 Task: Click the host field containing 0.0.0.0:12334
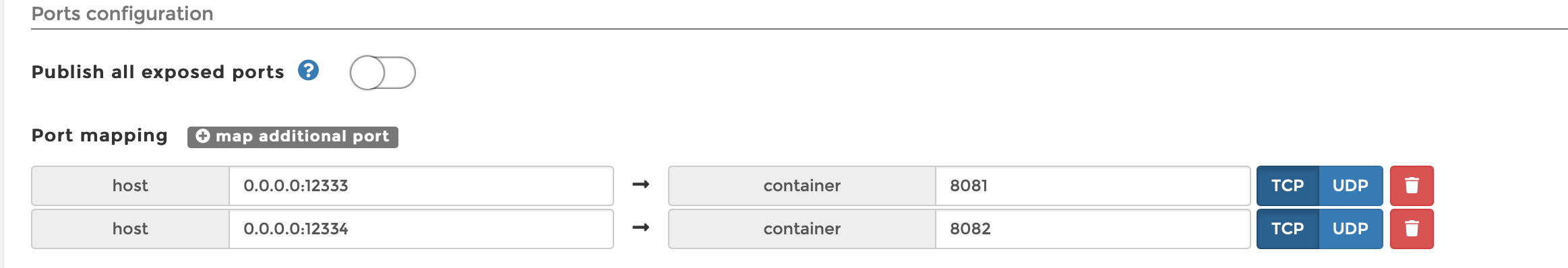tap(421, 229)
